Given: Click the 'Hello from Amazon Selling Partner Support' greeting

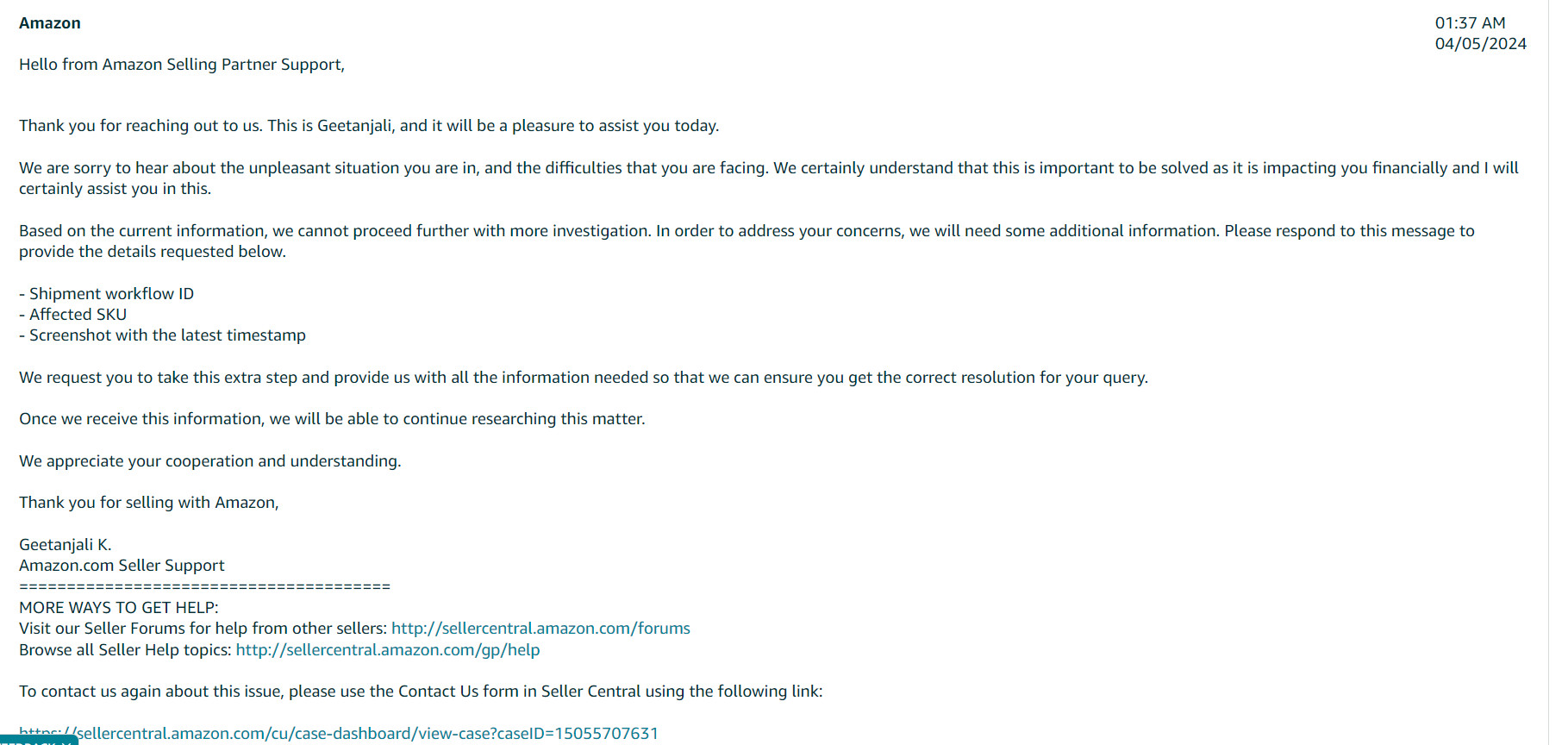Looking at the screenshot, I should click(182, 65).
